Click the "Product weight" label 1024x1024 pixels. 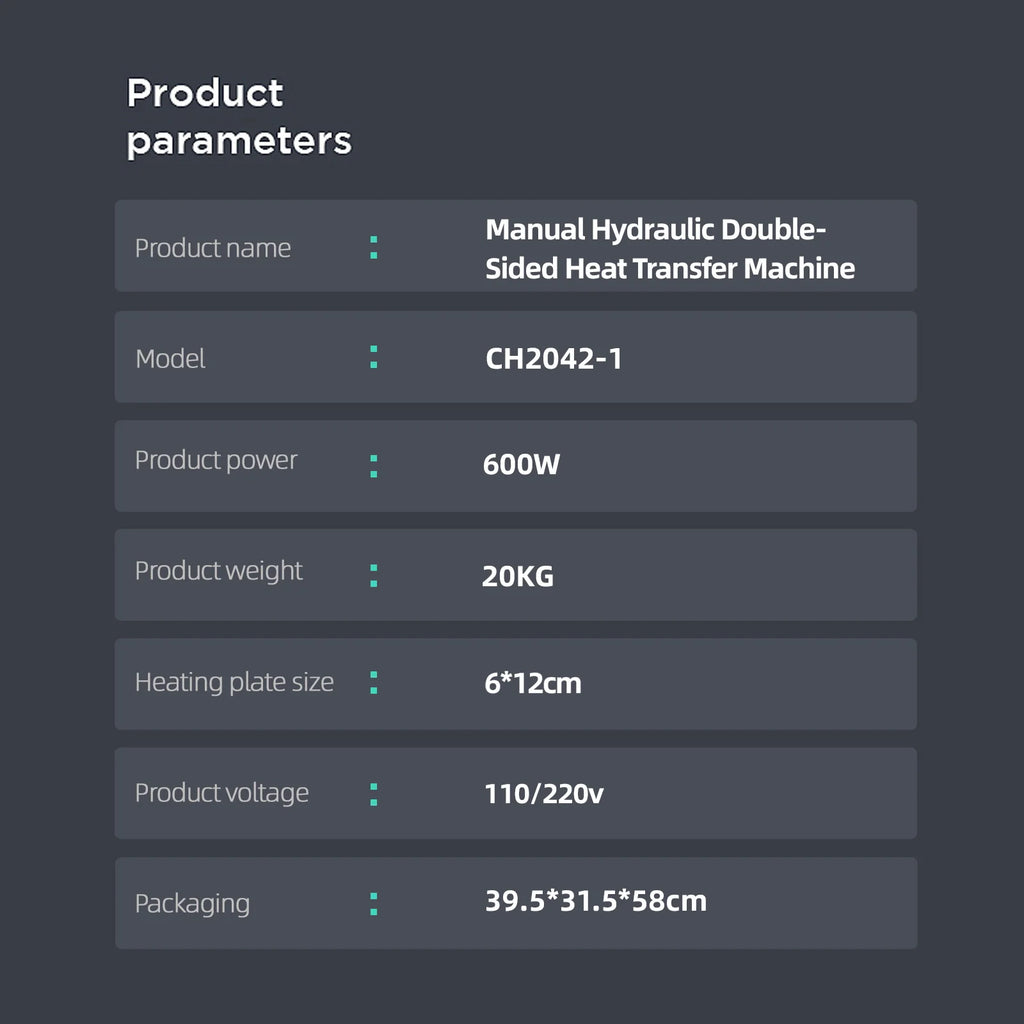[x=218, y=570]
